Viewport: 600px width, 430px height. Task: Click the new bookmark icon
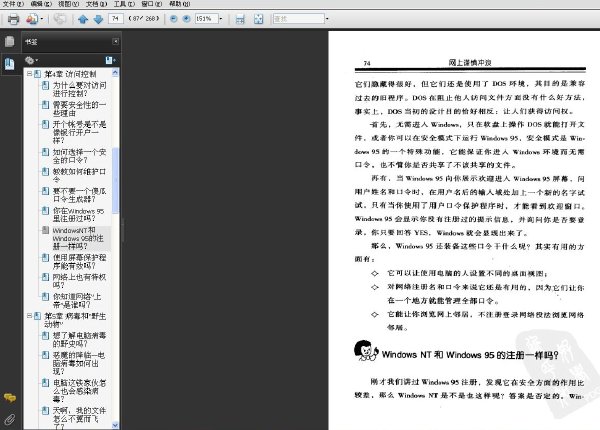pyautogui.click(x=110, y=60)
